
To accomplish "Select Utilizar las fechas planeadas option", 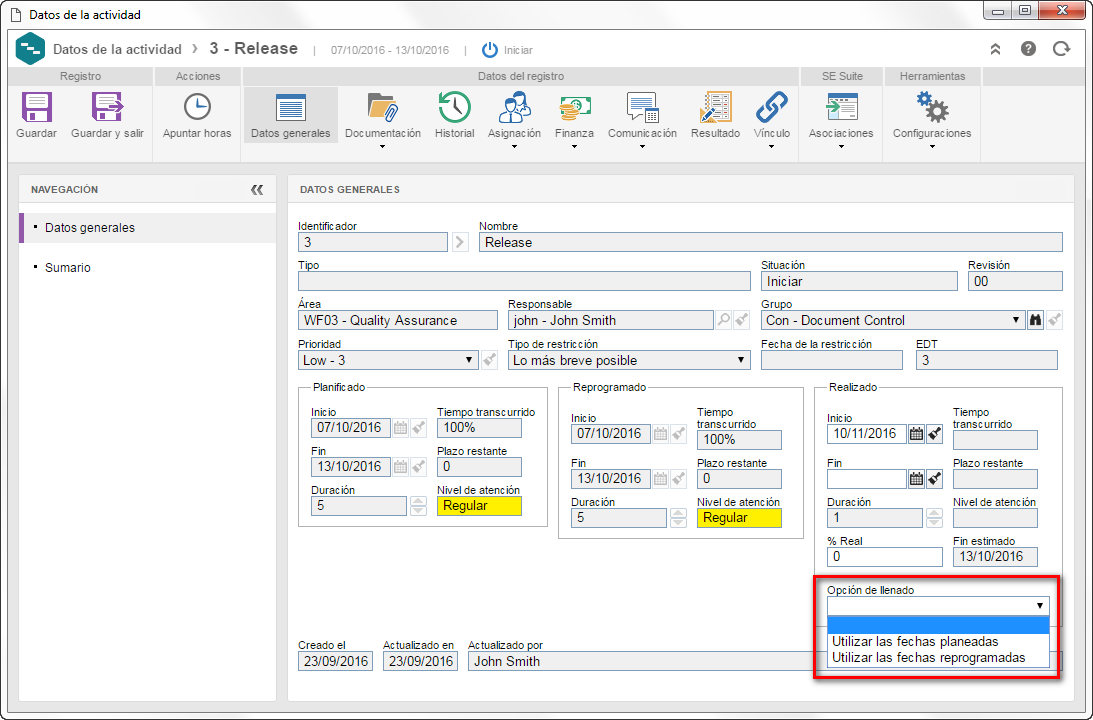I will pos(938,641).
